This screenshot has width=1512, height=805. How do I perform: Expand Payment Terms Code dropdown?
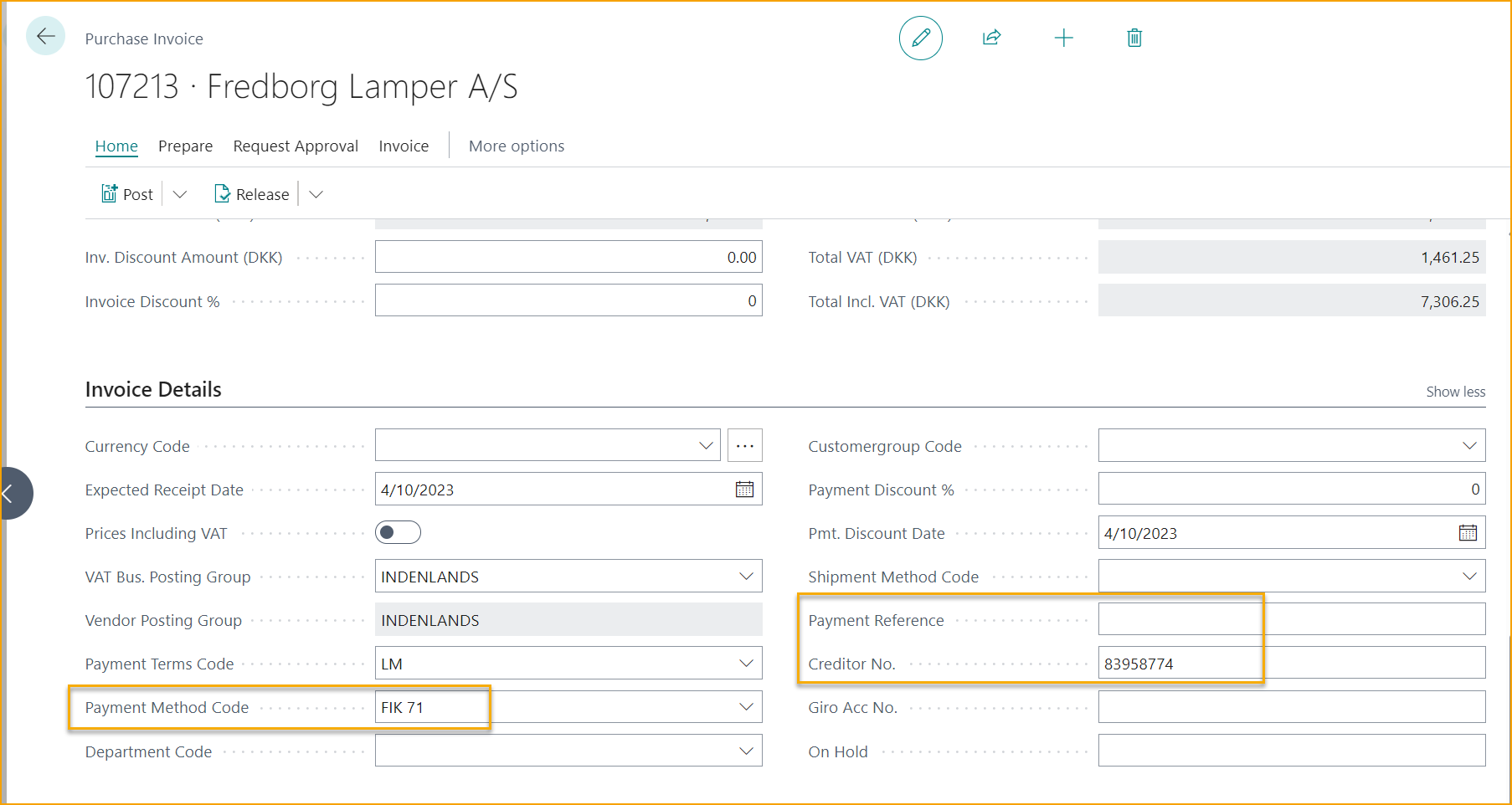coord(746,664)
